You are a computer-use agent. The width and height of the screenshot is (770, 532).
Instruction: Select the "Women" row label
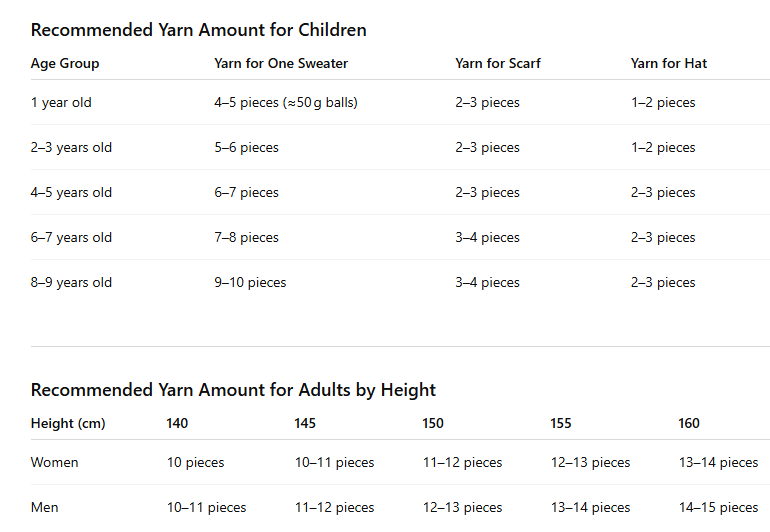54,462
